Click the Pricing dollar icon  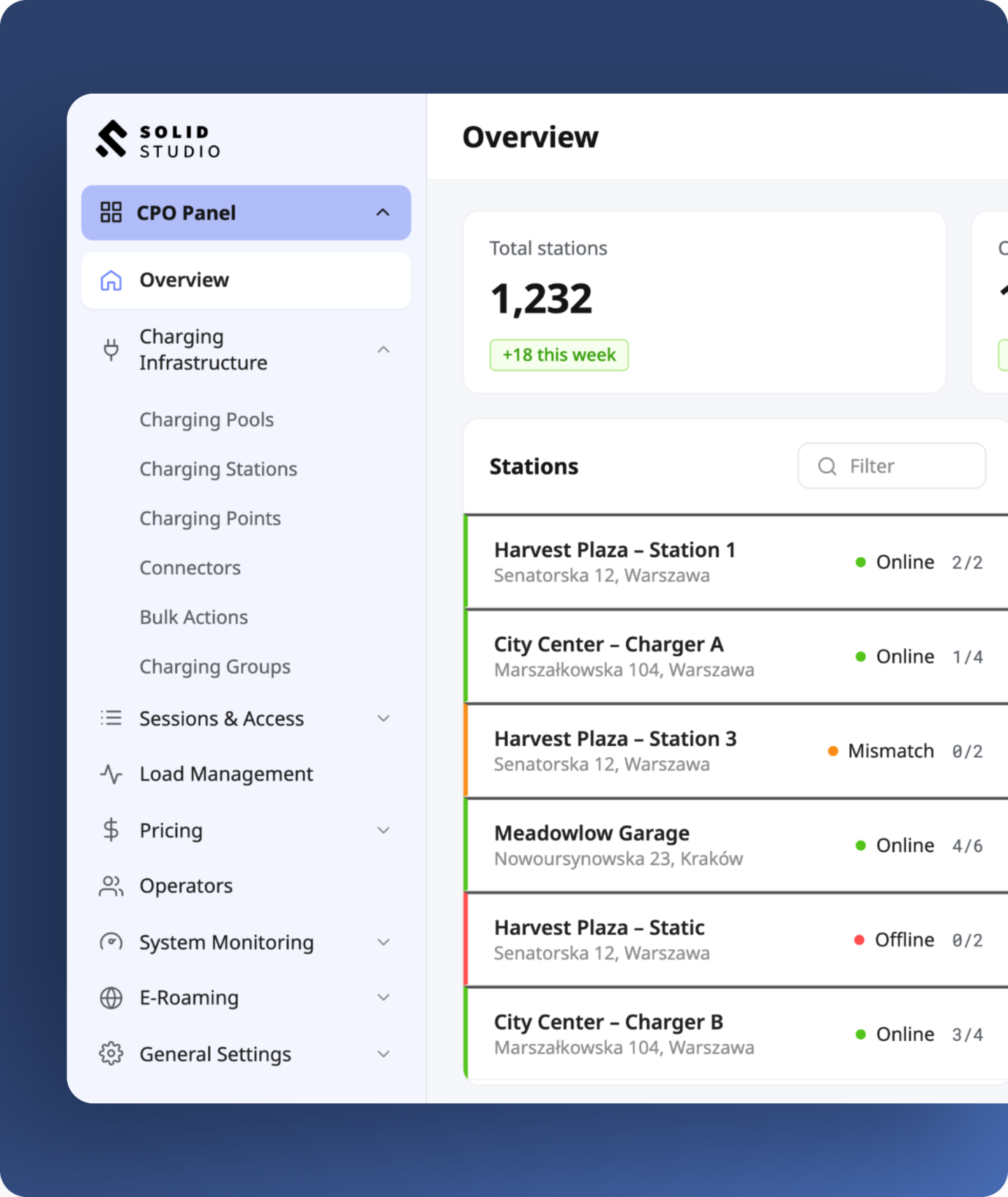click(111, 830)
